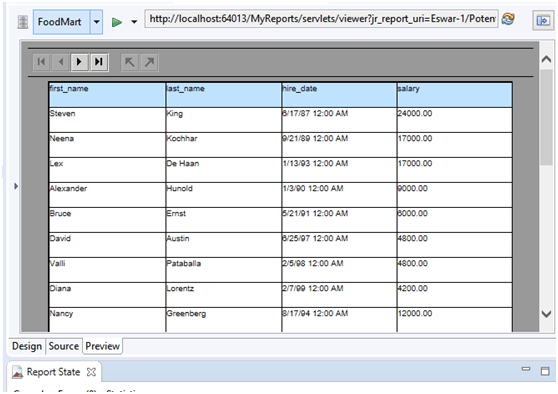Click the upper-left arrow viewer icon
This screenshot has height=394, width=558.
(130, 62)
